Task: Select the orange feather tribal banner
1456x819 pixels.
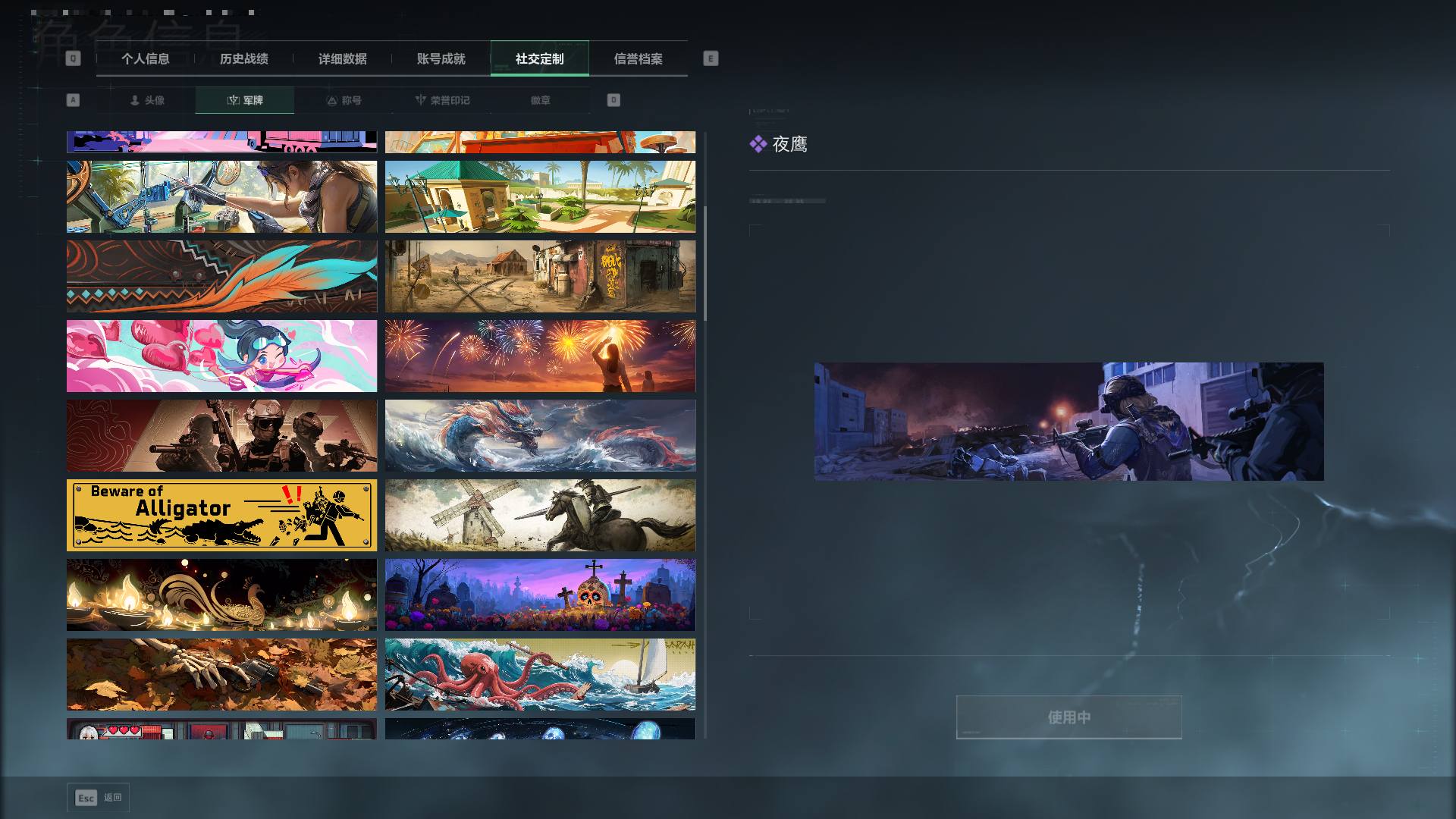Action: (221, 276)
